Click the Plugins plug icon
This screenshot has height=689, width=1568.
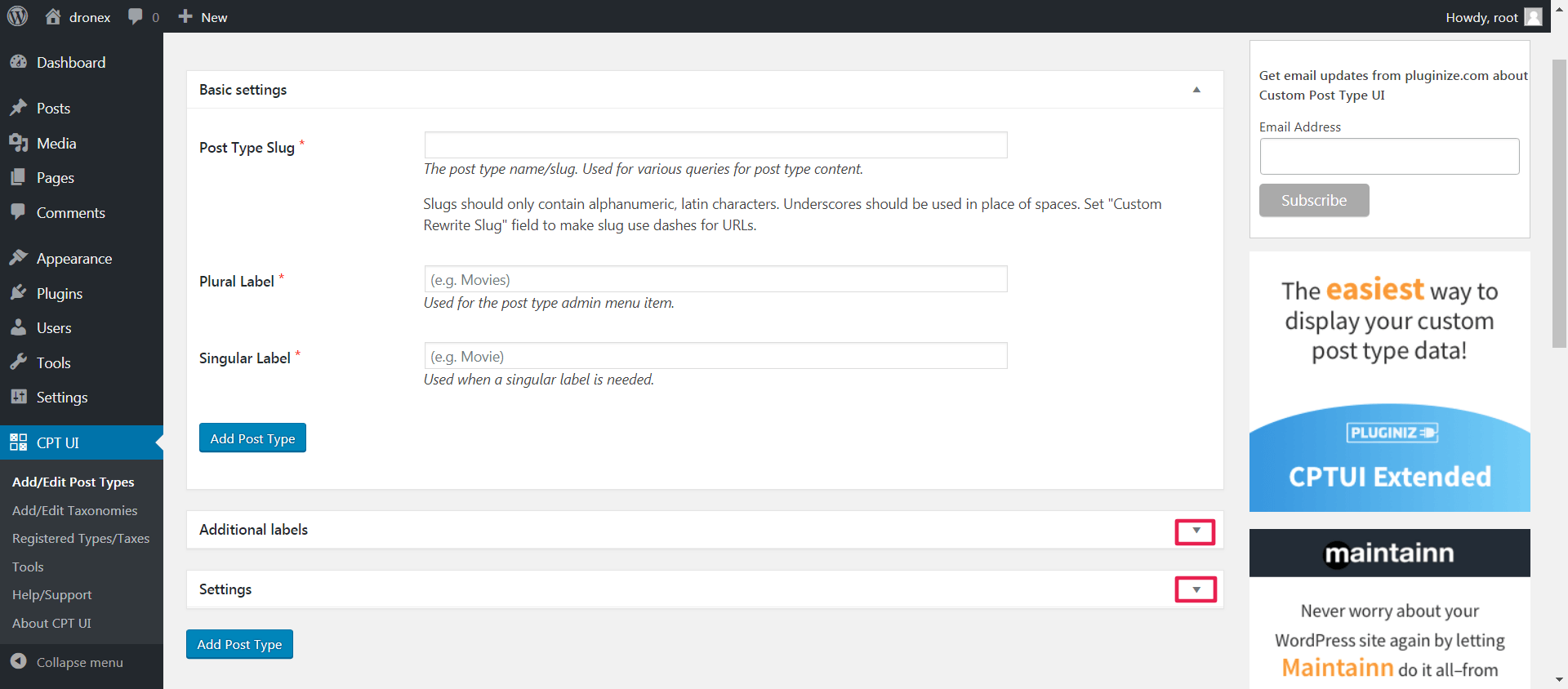click(x=18, y=293)
